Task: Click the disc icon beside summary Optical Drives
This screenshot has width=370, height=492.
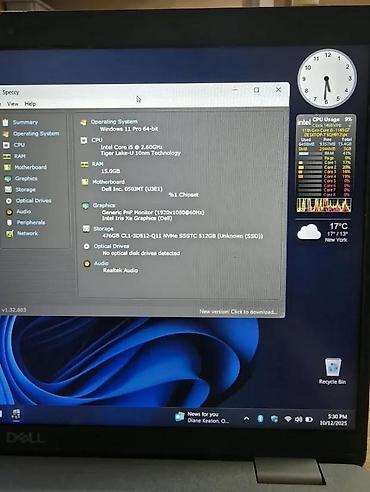Action: pyautogui.click(x=86, y=246)
